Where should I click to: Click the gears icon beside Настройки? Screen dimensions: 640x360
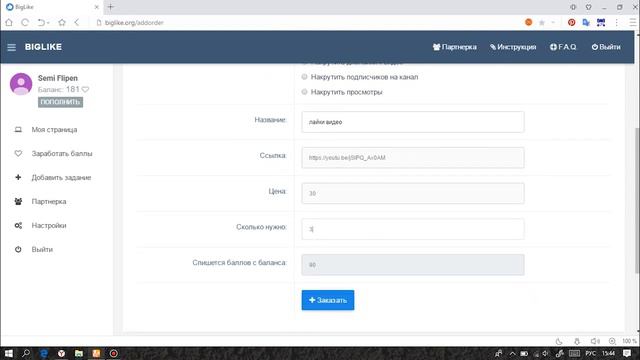point(18,225)
